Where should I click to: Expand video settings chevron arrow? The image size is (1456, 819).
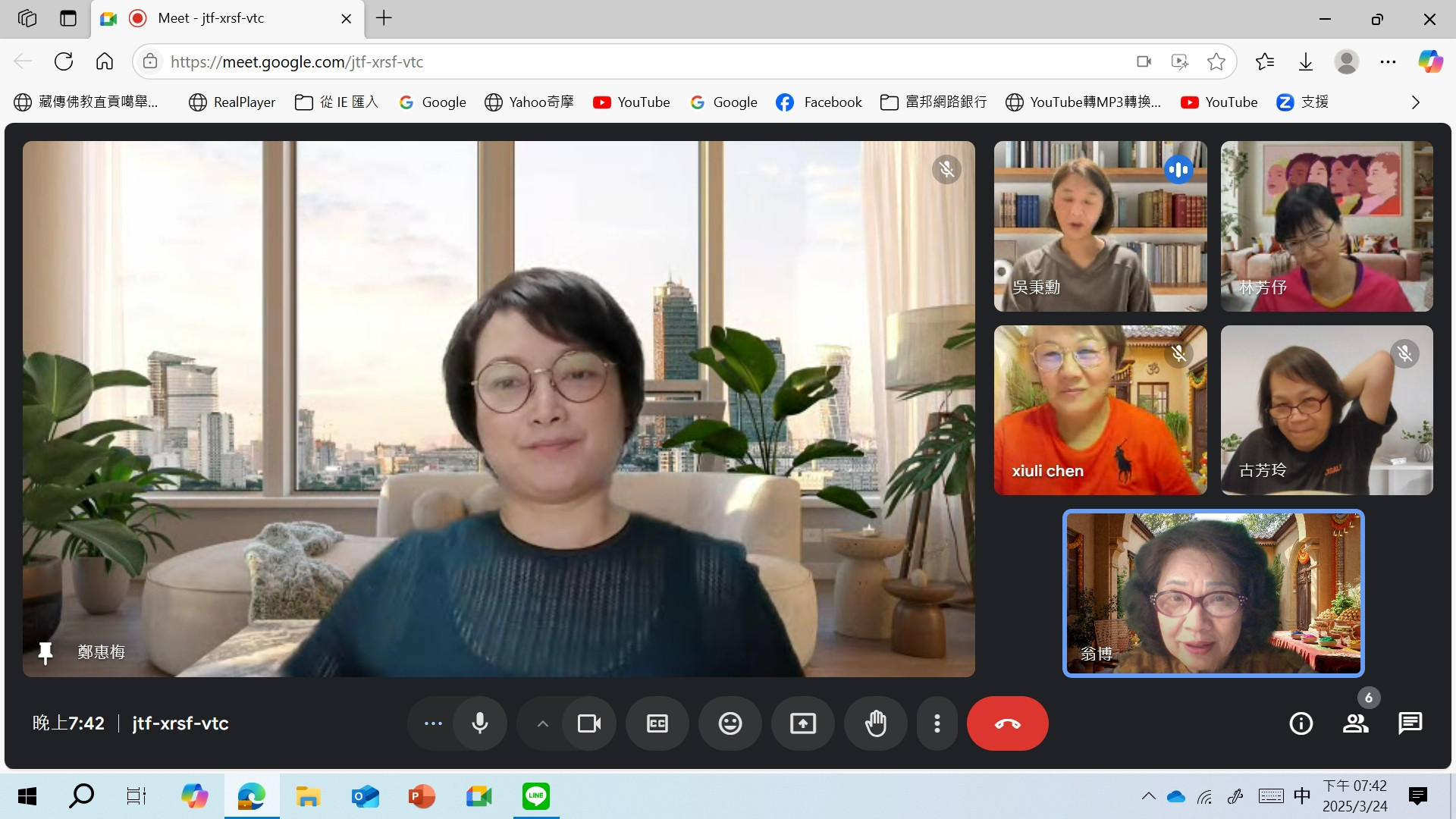point(542,723)
